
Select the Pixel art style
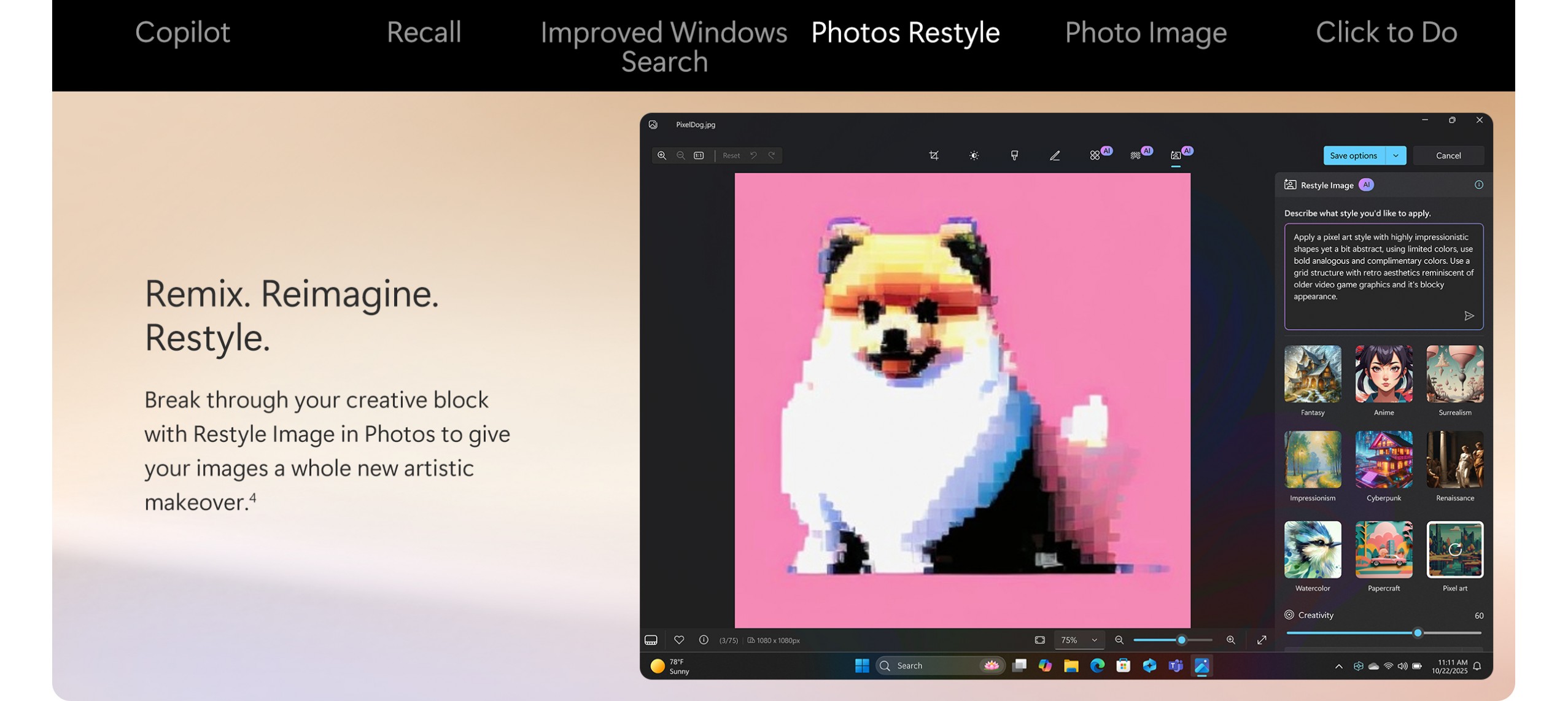[x=1455, y=549]
